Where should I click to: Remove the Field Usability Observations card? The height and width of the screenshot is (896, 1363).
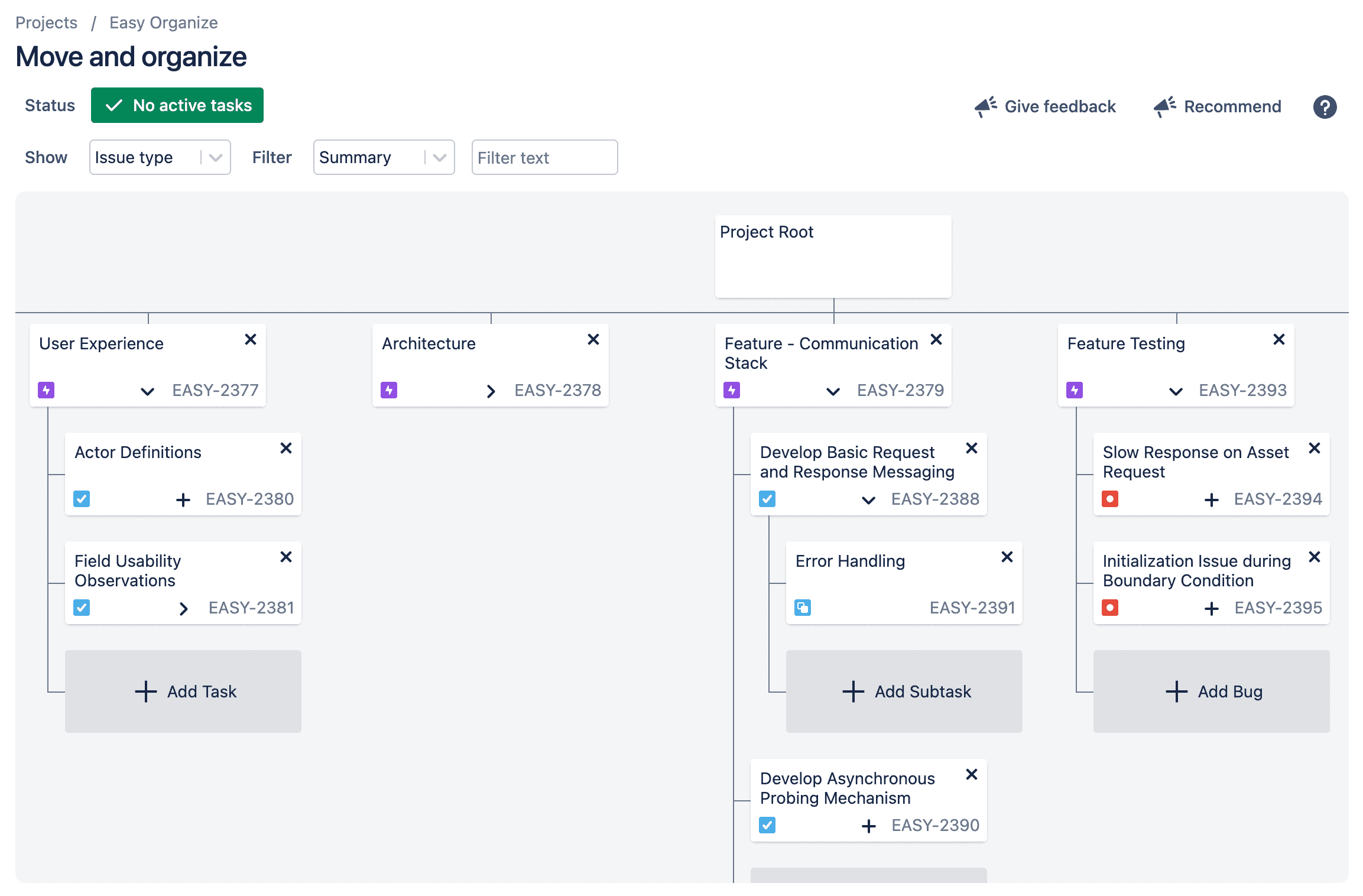coord(286,557)
